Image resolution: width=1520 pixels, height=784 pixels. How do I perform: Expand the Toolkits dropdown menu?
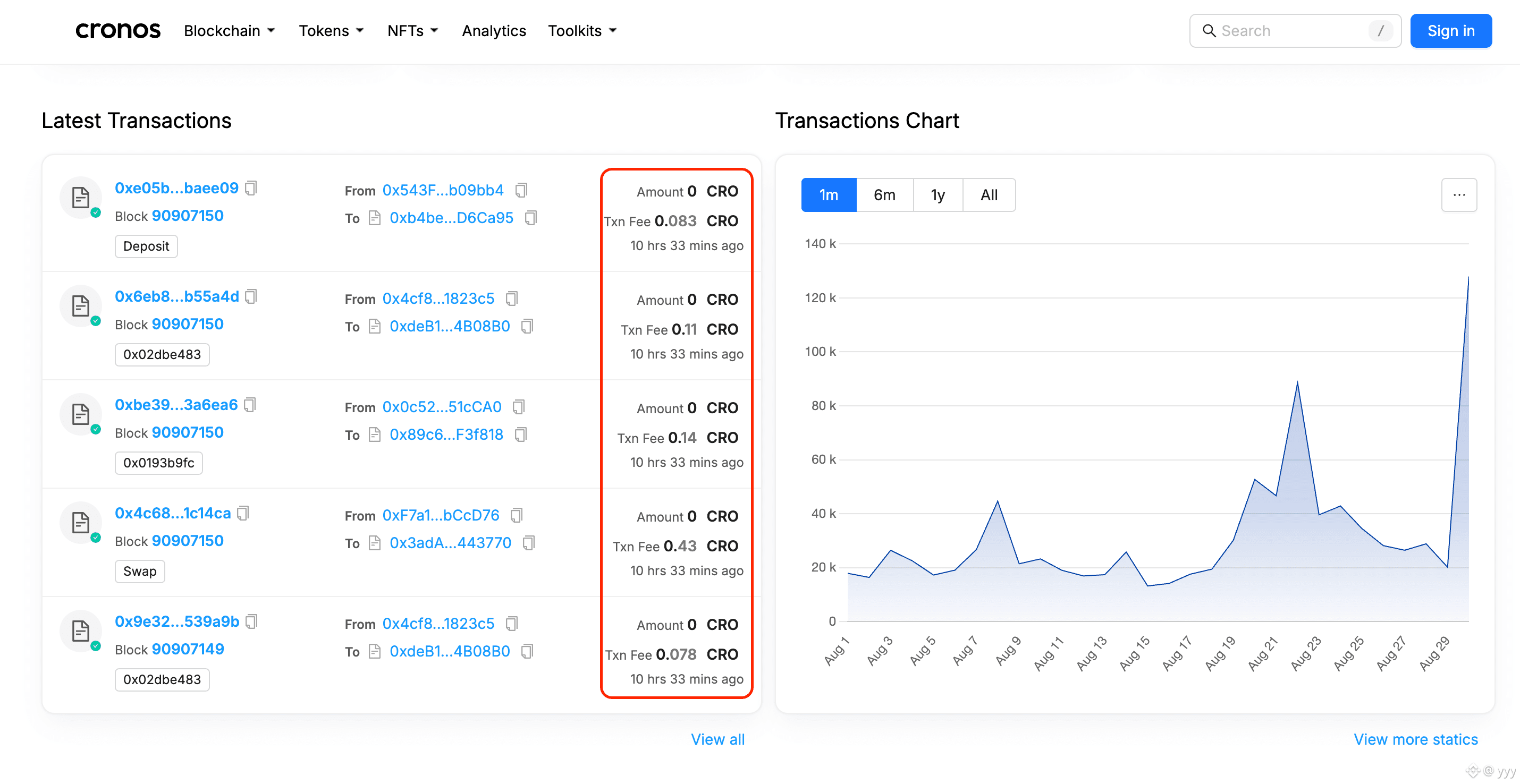click(x=582, y=31)
